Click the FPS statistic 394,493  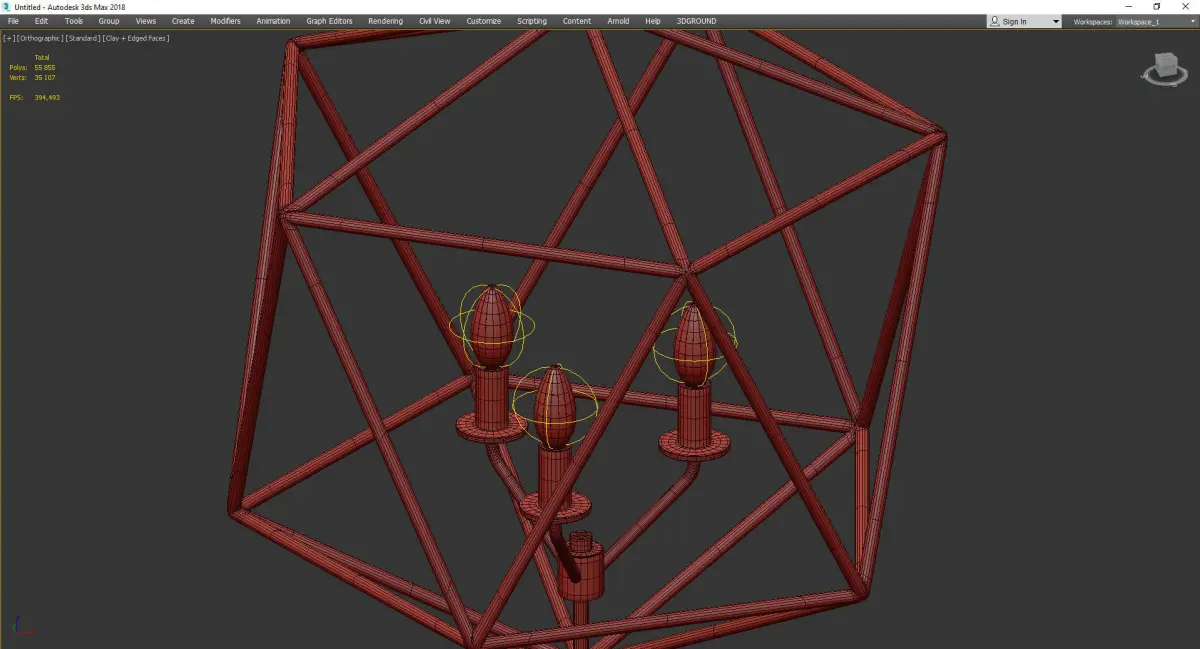pyautogui.click(x=47, y=97)
